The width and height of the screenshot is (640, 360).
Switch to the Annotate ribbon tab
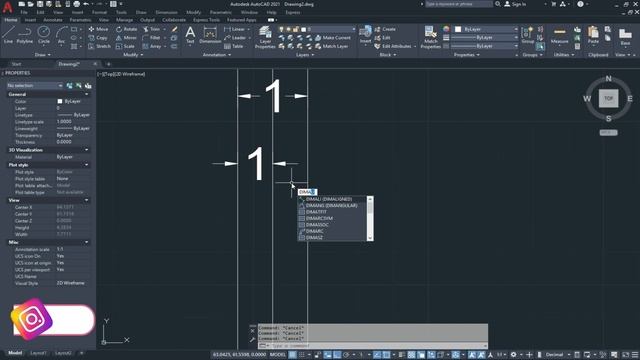click(x=53, y=20)
